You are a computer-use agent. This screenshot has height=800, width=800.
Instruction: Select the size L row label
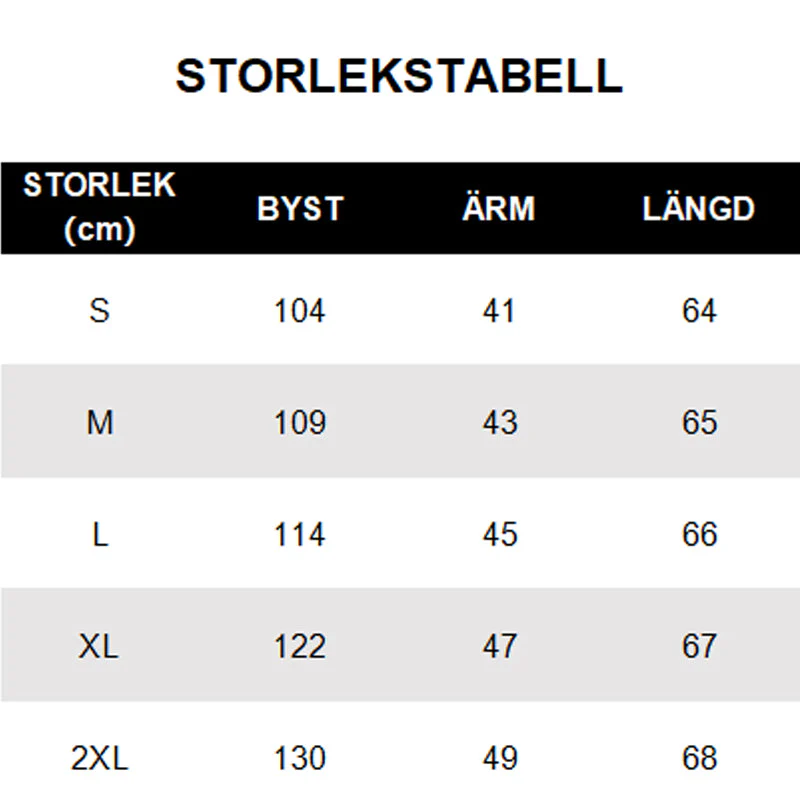[x=101, y=534]
